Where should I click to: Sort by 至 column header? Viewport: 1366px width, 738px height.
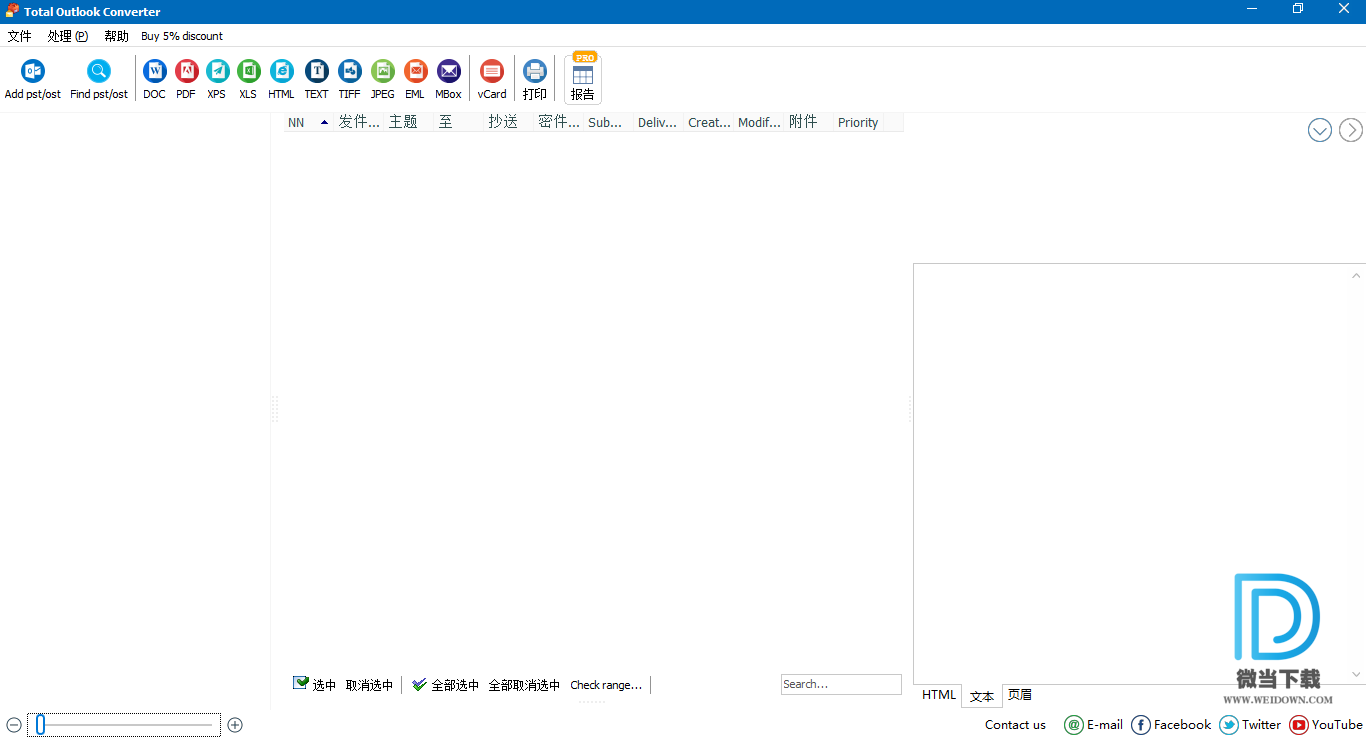click(459, 122)
